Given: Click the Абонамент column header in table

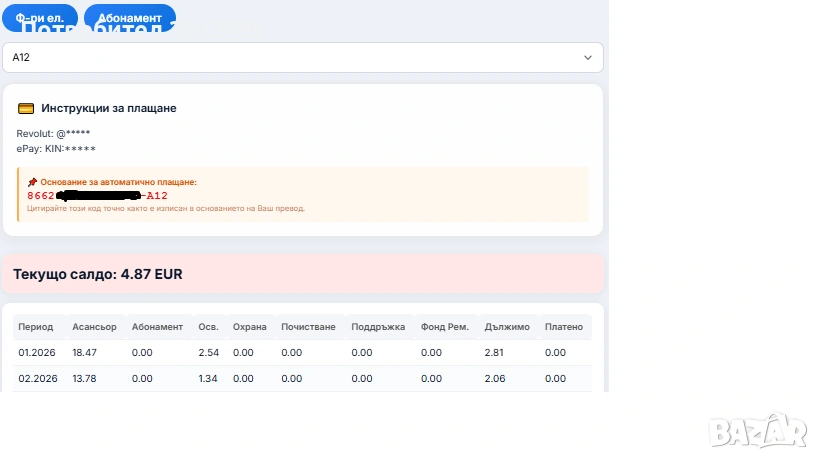Looking at the screenshot, I should click(x=157, y=327).
